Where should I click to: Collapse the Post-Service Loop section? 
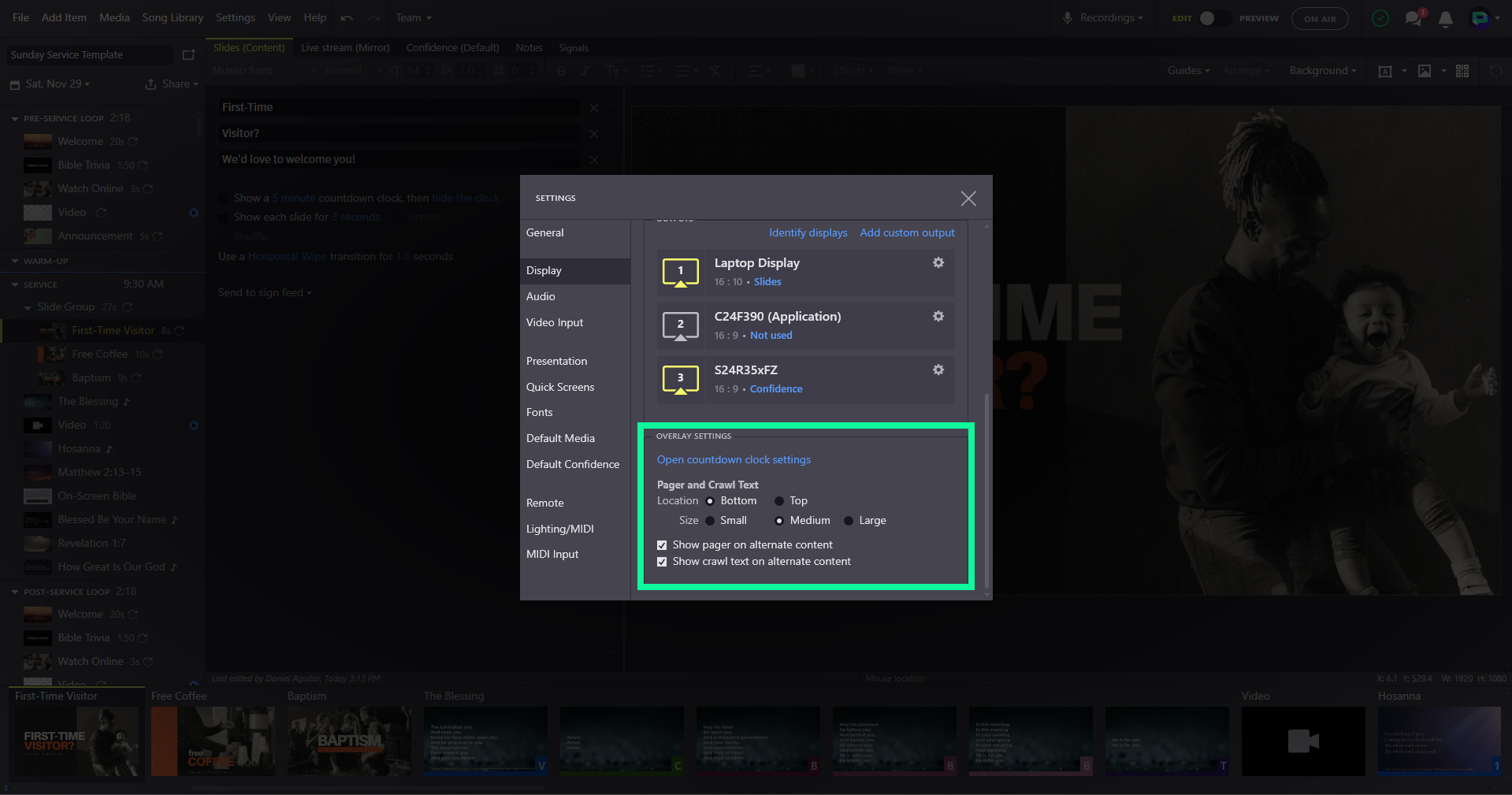point(15,593)
